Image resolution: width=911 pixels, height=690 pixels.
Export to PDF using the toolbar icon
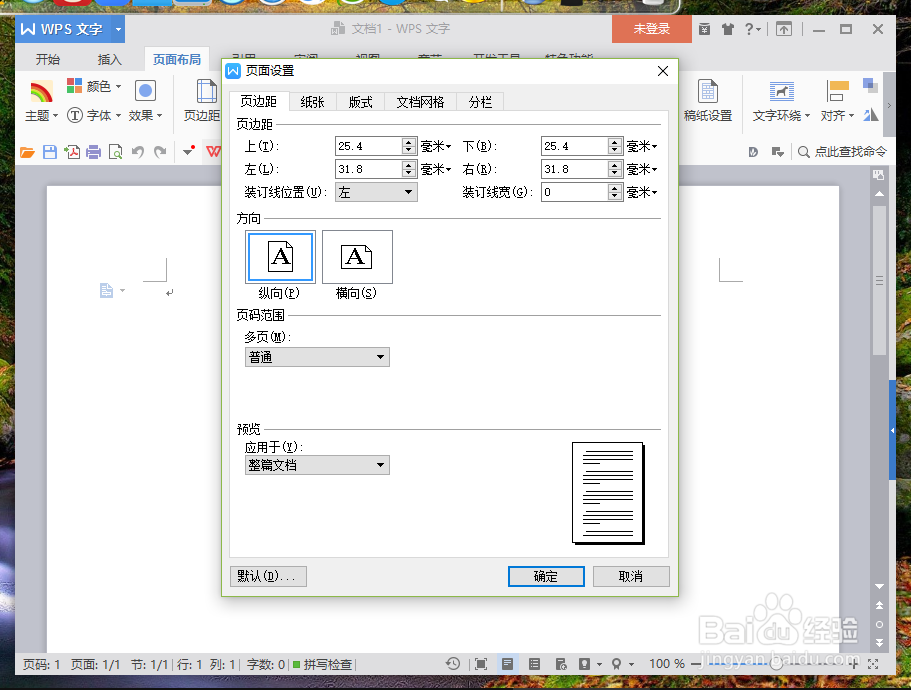[72, 152]
